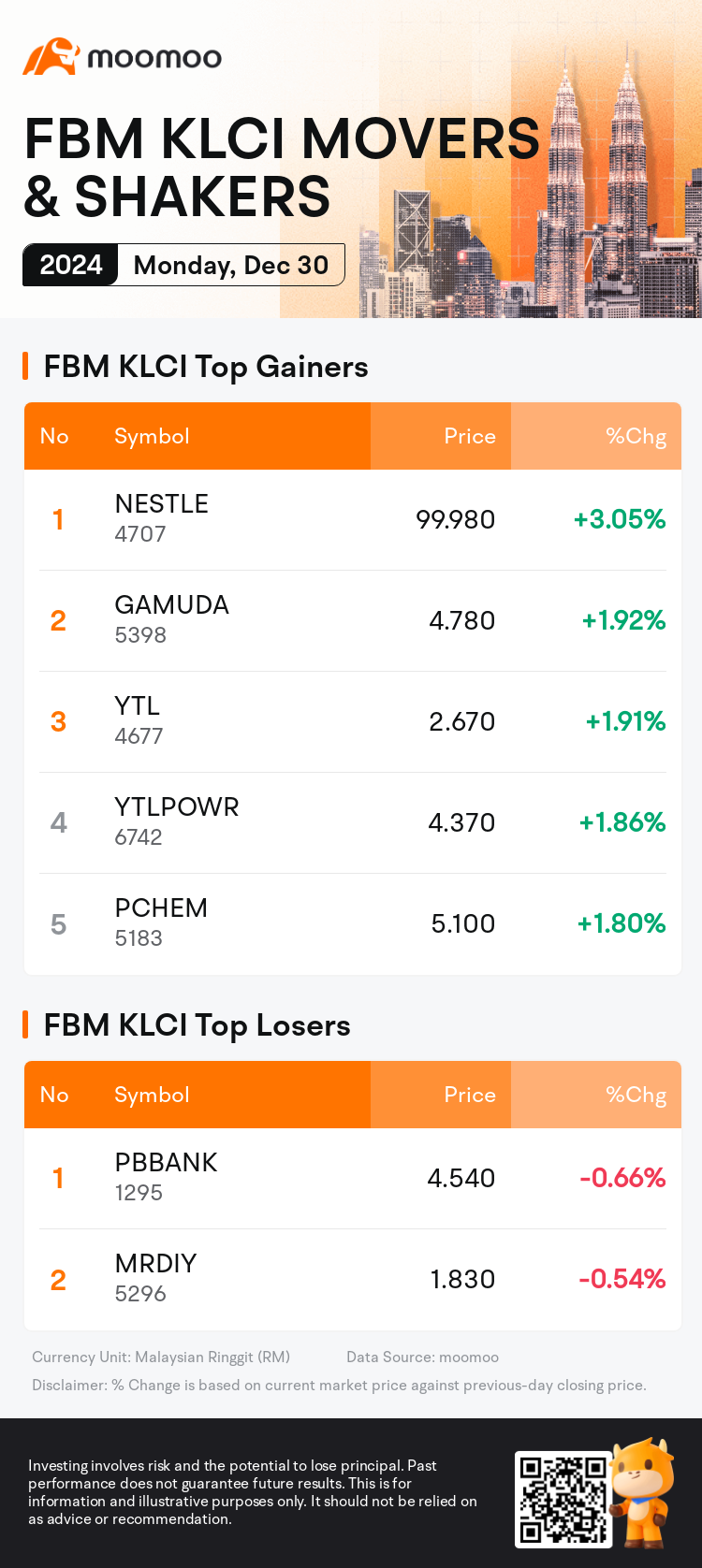Image resolution: width=702 pixels, height=1568 pixels.
Task: Open the GAMUDA stock symbol
Action: pos(171,605)
